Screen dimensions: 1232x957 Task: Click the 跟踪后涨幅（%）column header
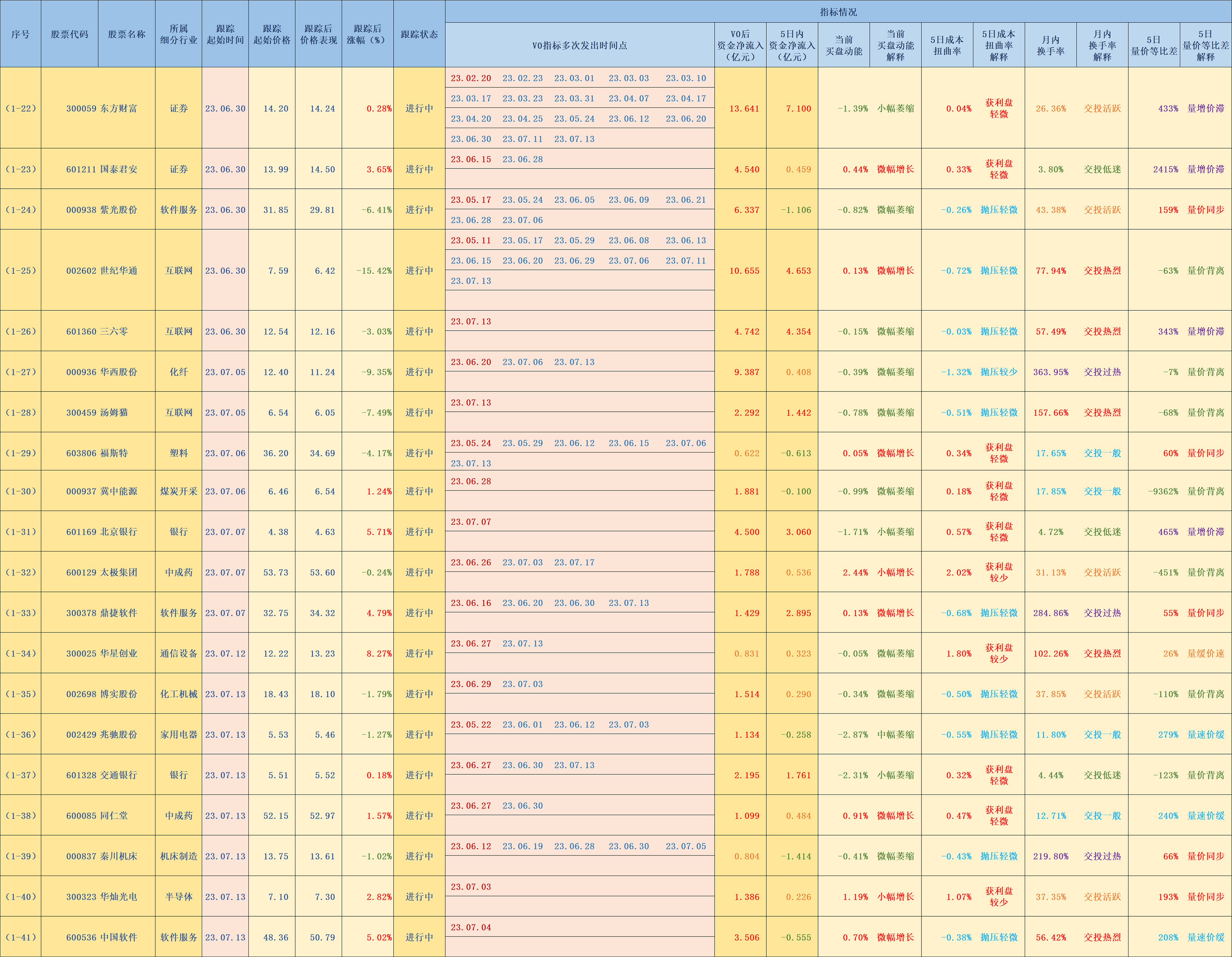[x=367, y=34]
